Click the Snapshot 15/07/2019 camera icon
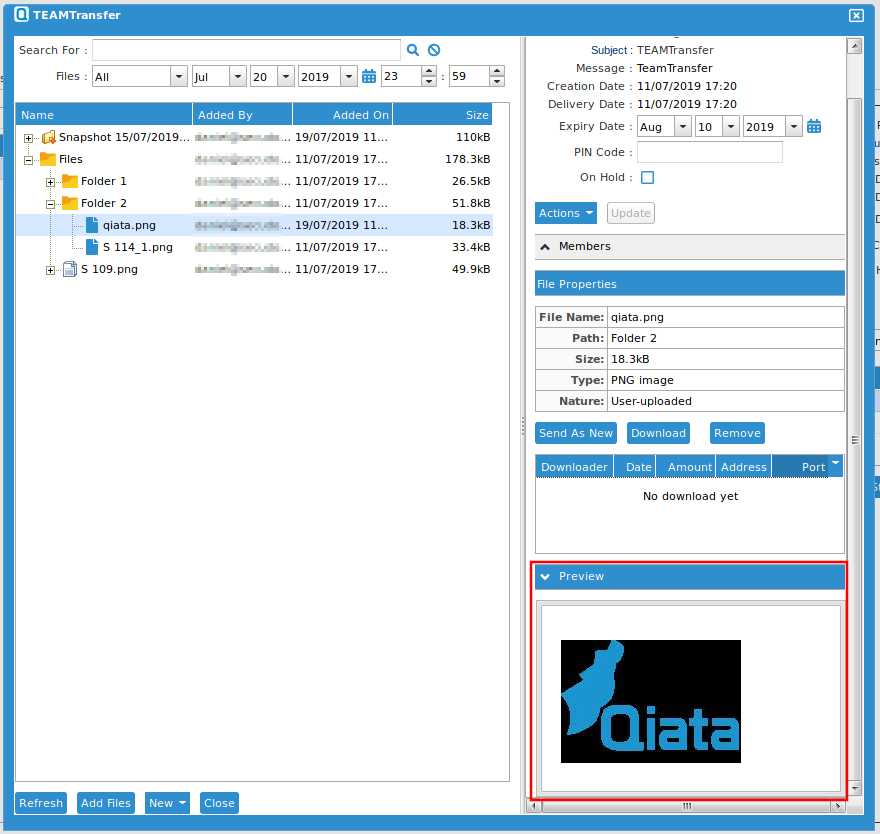 pos(47,137)
